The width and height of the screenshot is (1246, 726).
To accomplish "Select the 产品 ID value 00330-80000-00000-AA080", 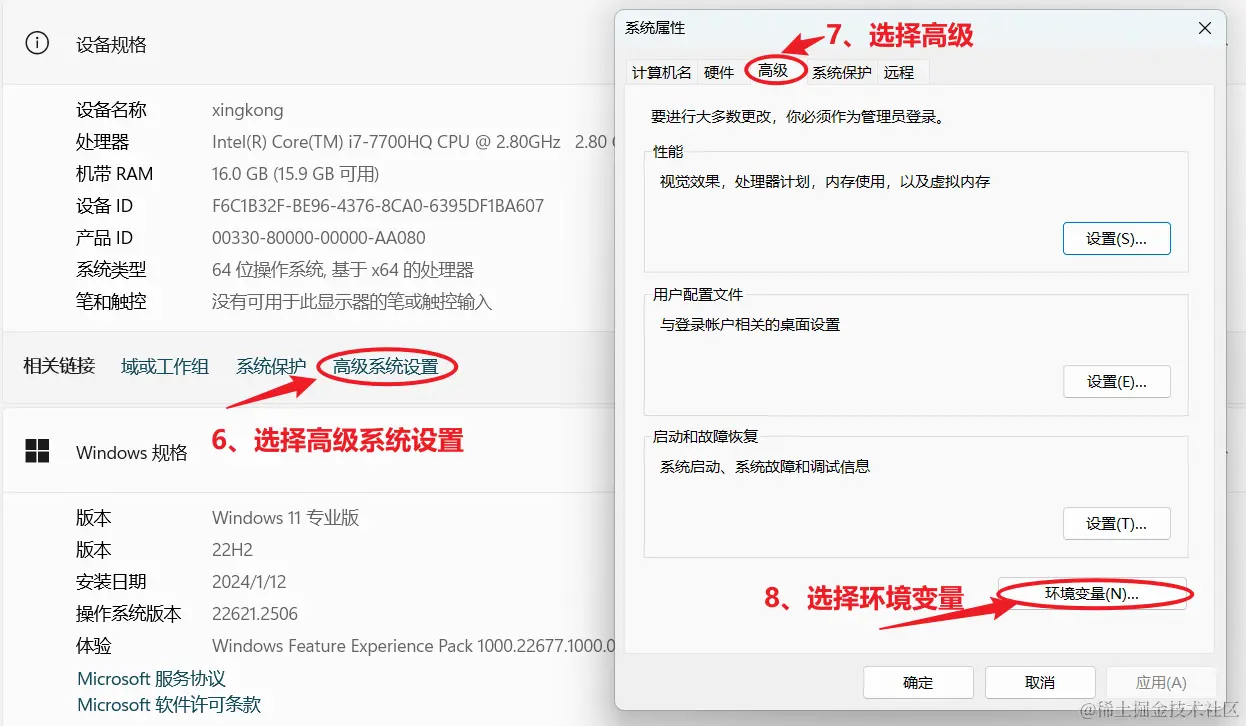I will (319, 238).
